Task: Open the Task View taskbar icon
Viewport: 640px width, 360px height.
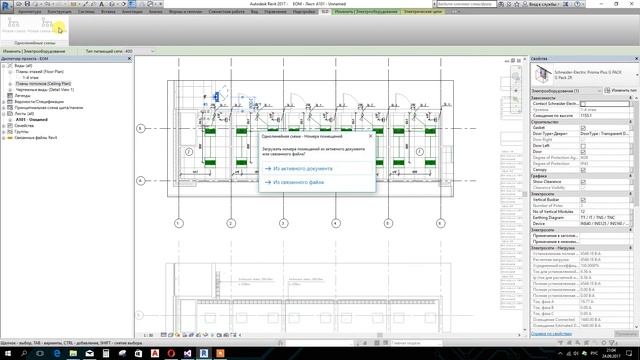Action: (x=40, y=353)
